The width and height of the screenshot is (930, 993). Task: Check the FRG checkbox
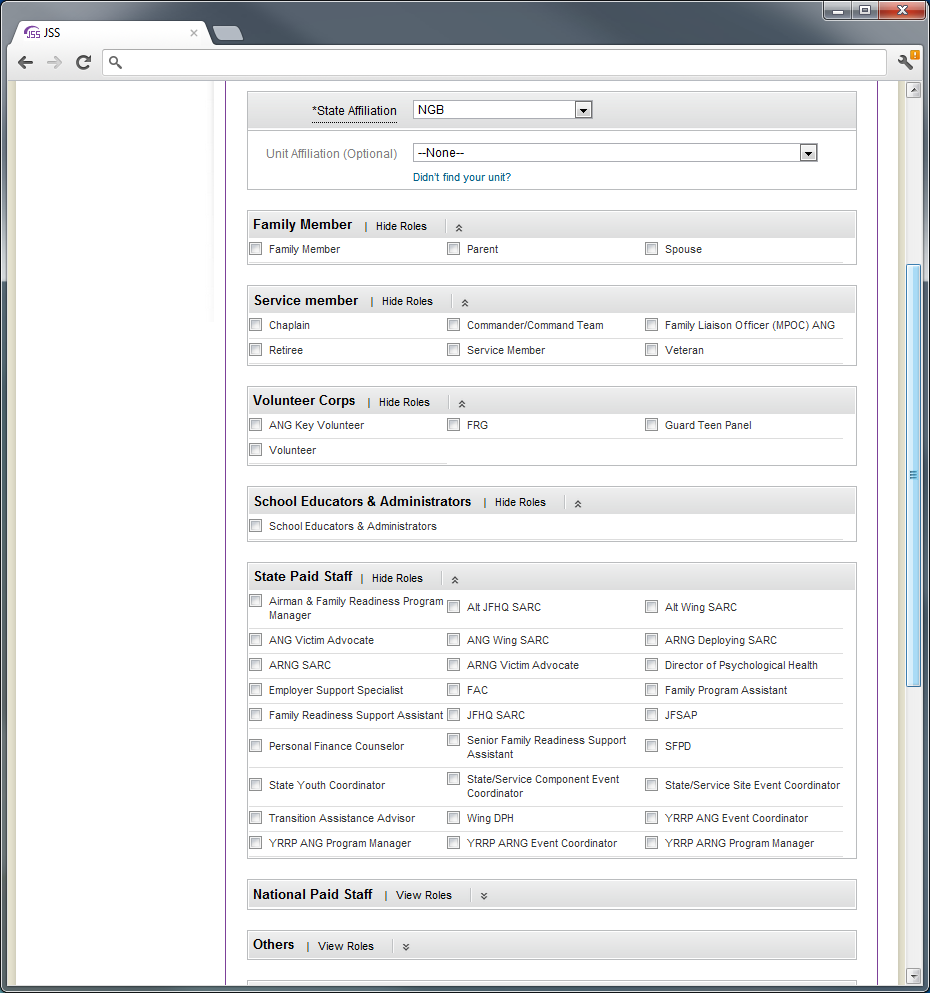453,425
